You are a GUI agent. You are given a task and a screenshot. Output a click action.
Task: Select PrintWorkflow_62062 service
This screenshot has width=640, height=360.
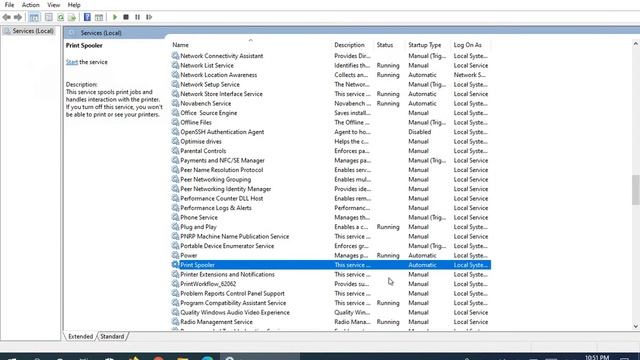331,284
